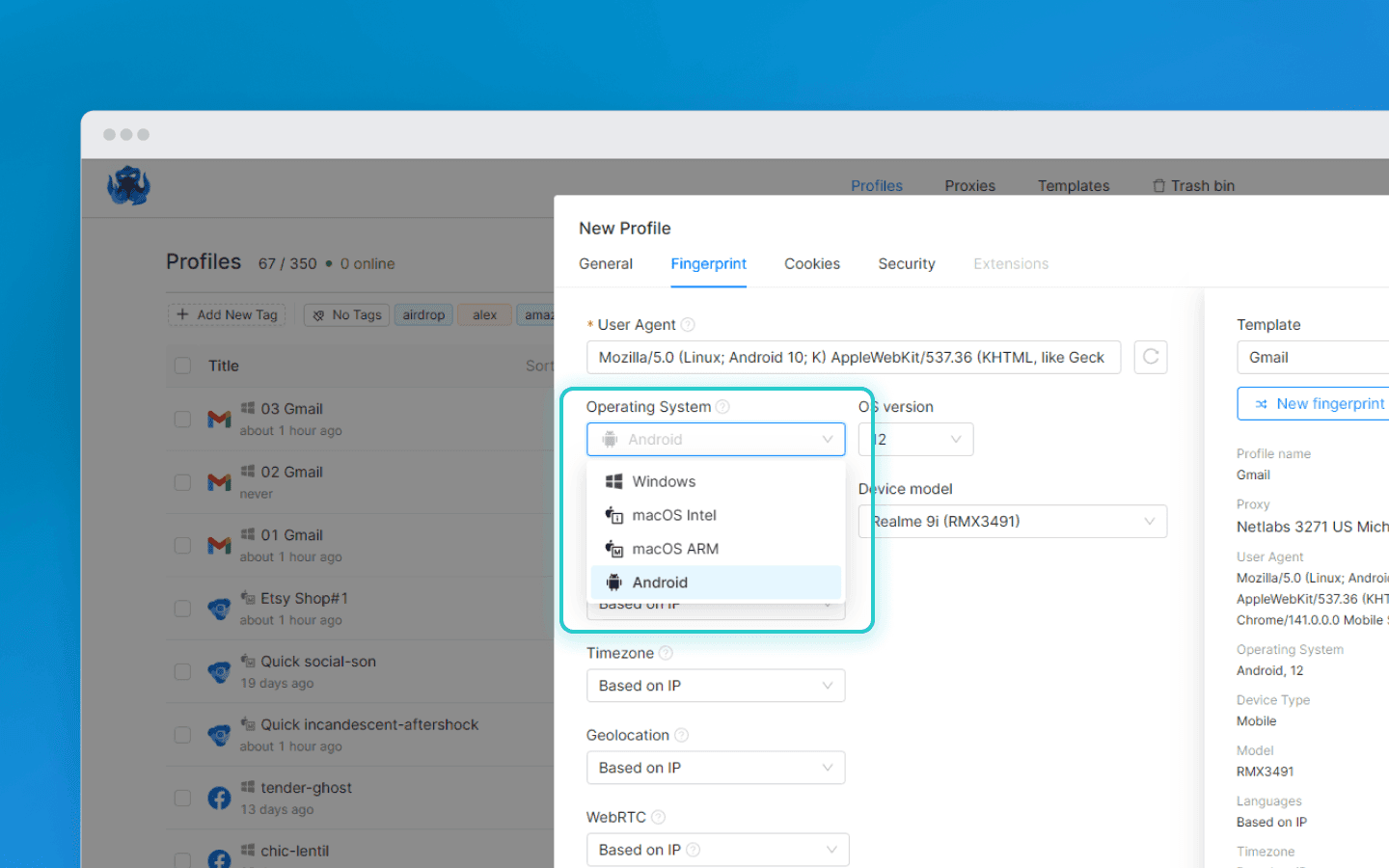Screen dimensions: 1389x868
Task: Click the avatar icon of Quick incandescent-aftershock
Action: (x=219, y=735)
